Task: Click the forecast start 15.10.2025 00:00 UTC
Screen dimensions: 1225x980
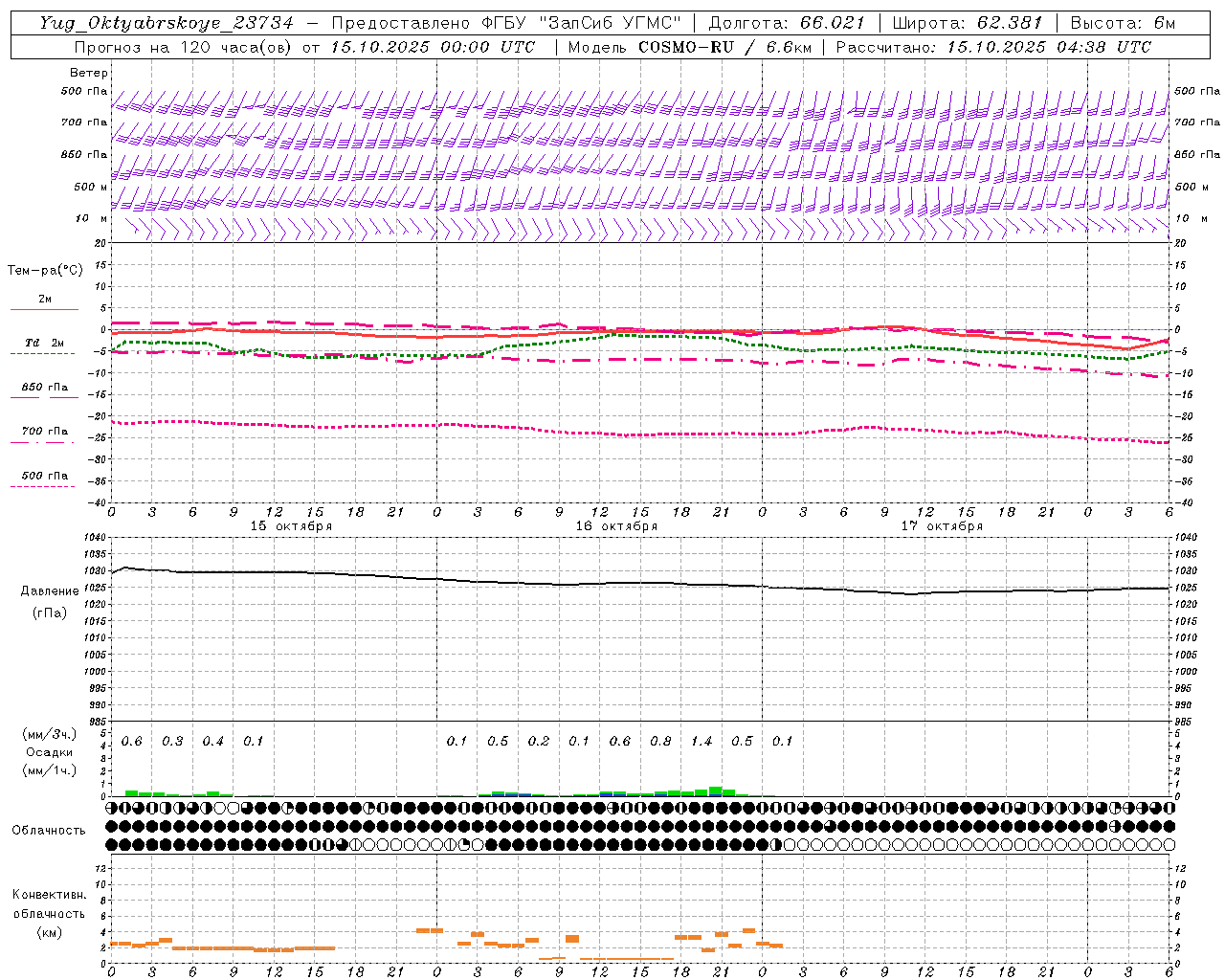Action: coord(433,47)
